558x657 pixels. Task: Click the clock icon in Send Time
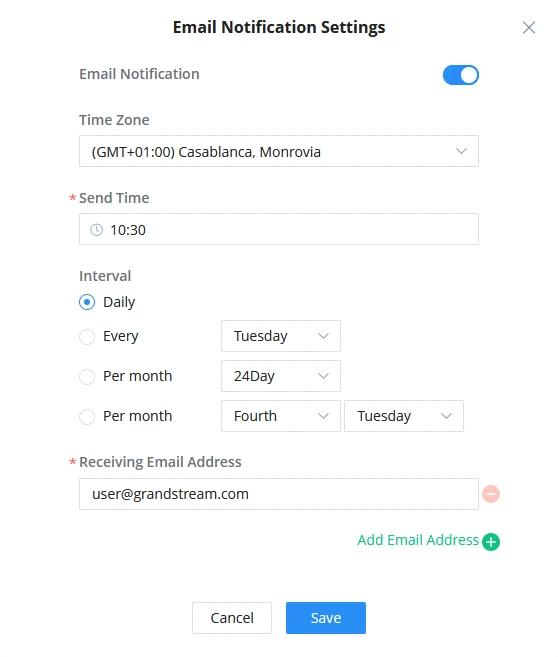tap(96, 230)
